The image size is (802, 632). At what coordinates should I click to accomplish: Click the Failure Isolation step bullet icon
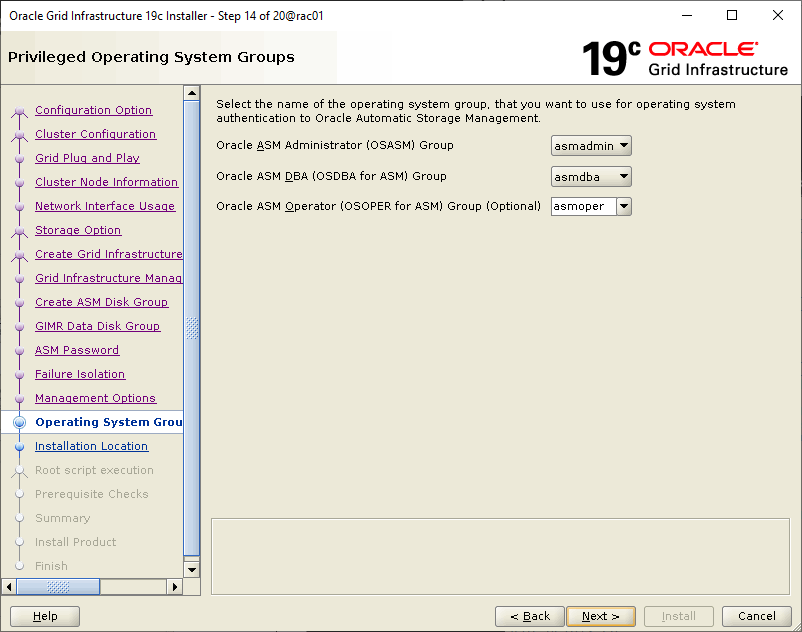pos(19,375)
